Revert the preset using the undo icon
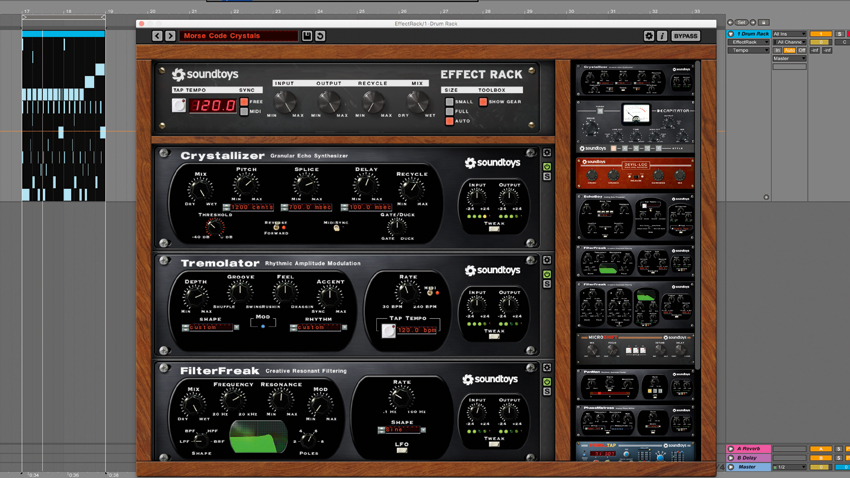The image size is (850, 478). (320, 36)
